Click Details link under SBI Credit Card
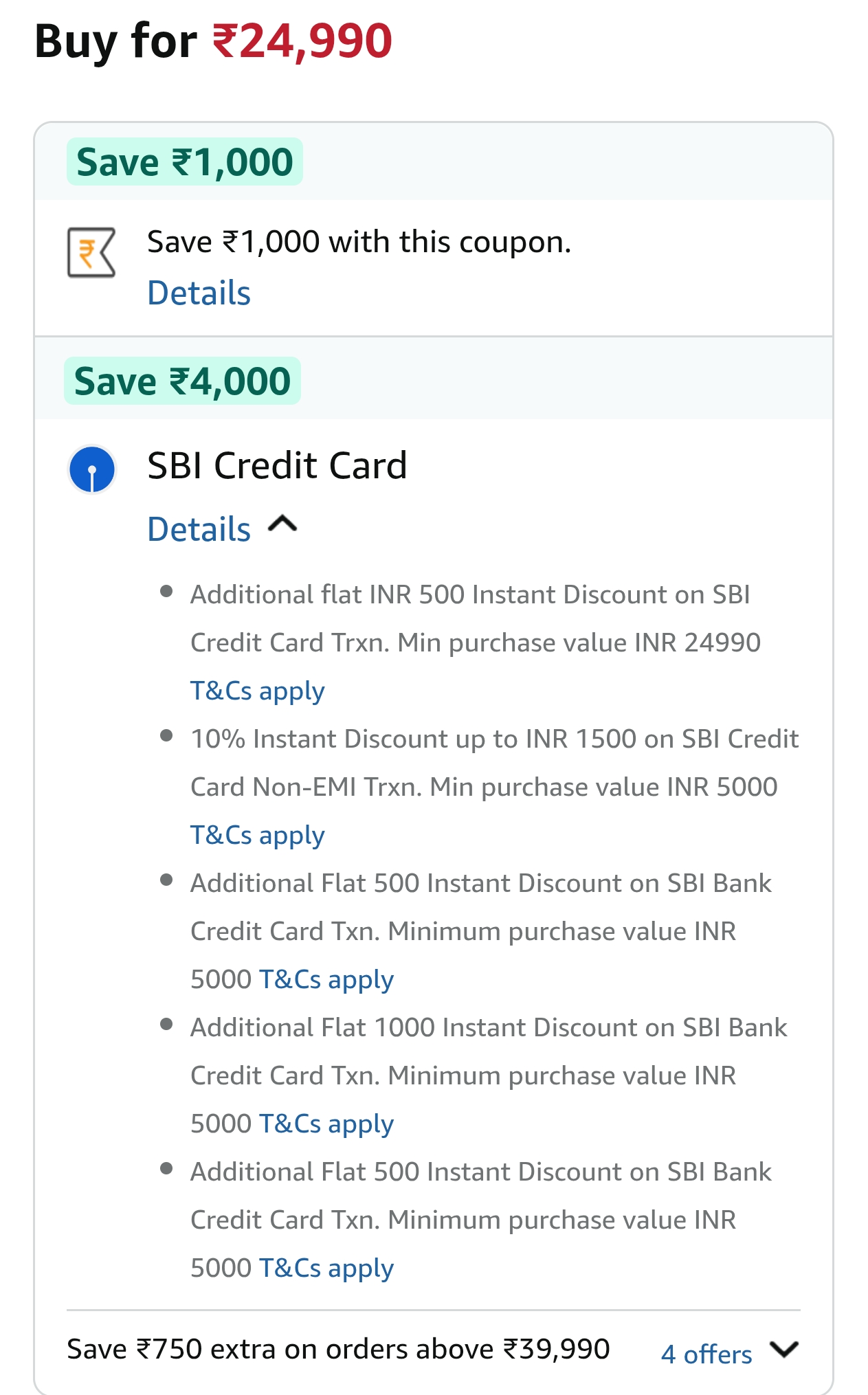 click(199, 530)
